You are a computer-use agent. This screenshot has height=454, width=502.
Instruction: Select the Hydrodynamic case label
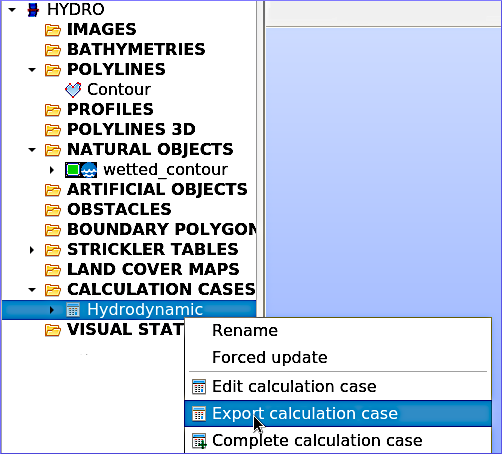point(145,310)
